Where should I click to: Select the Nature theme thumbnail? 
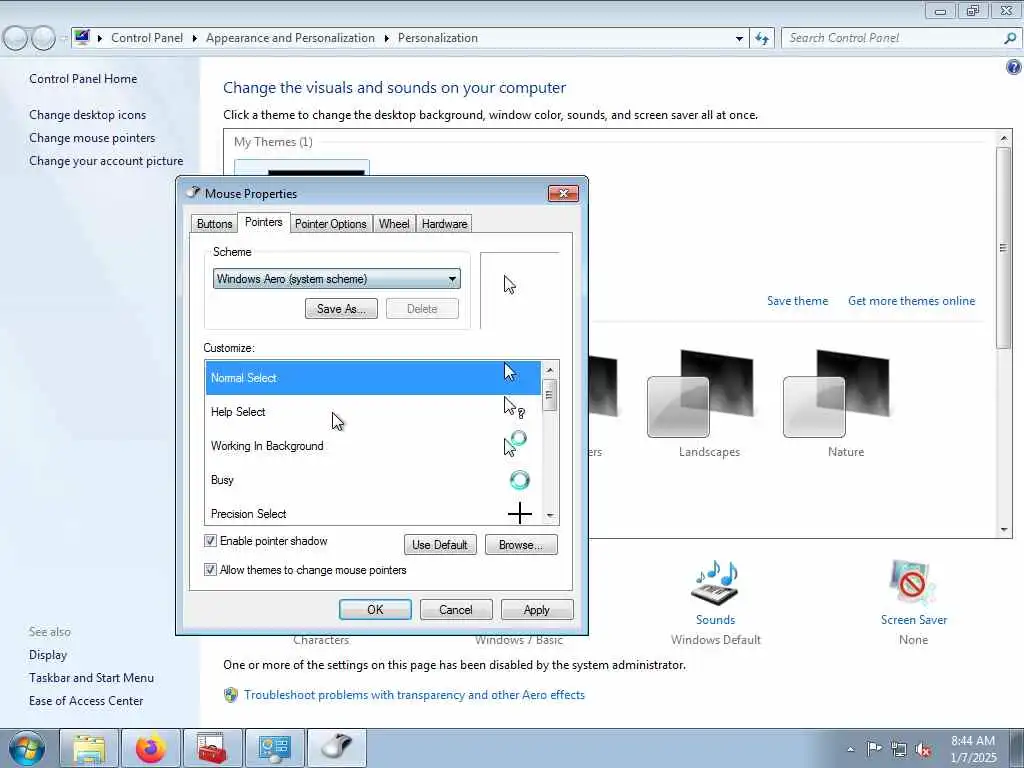pos(836,394)
